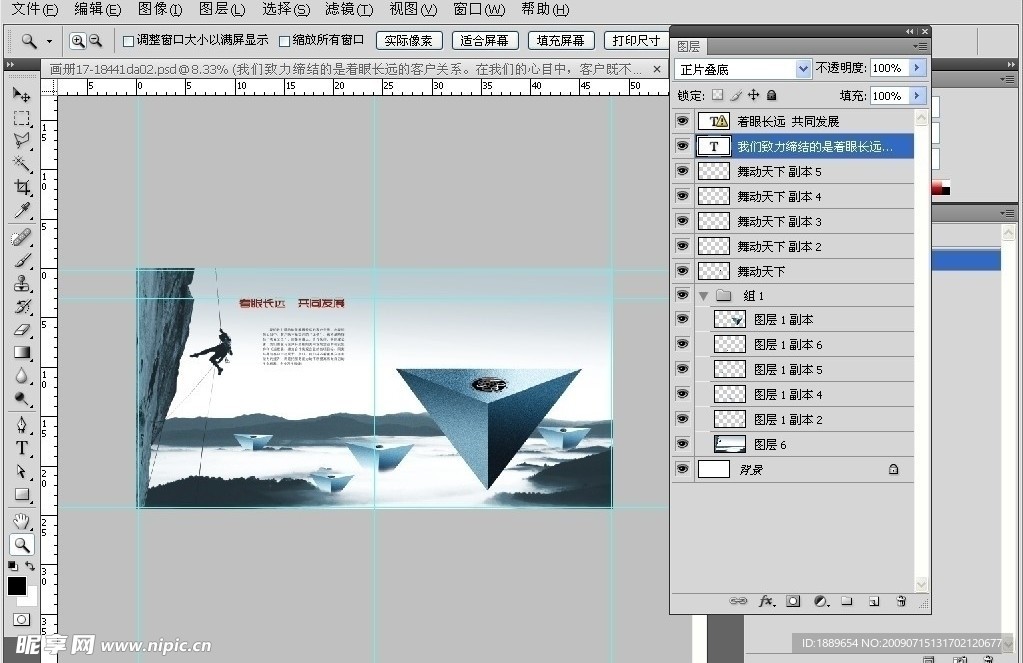Select the Magic Wand tool
The height and width of the screenshot is (663, 1023).
(22, 163)
